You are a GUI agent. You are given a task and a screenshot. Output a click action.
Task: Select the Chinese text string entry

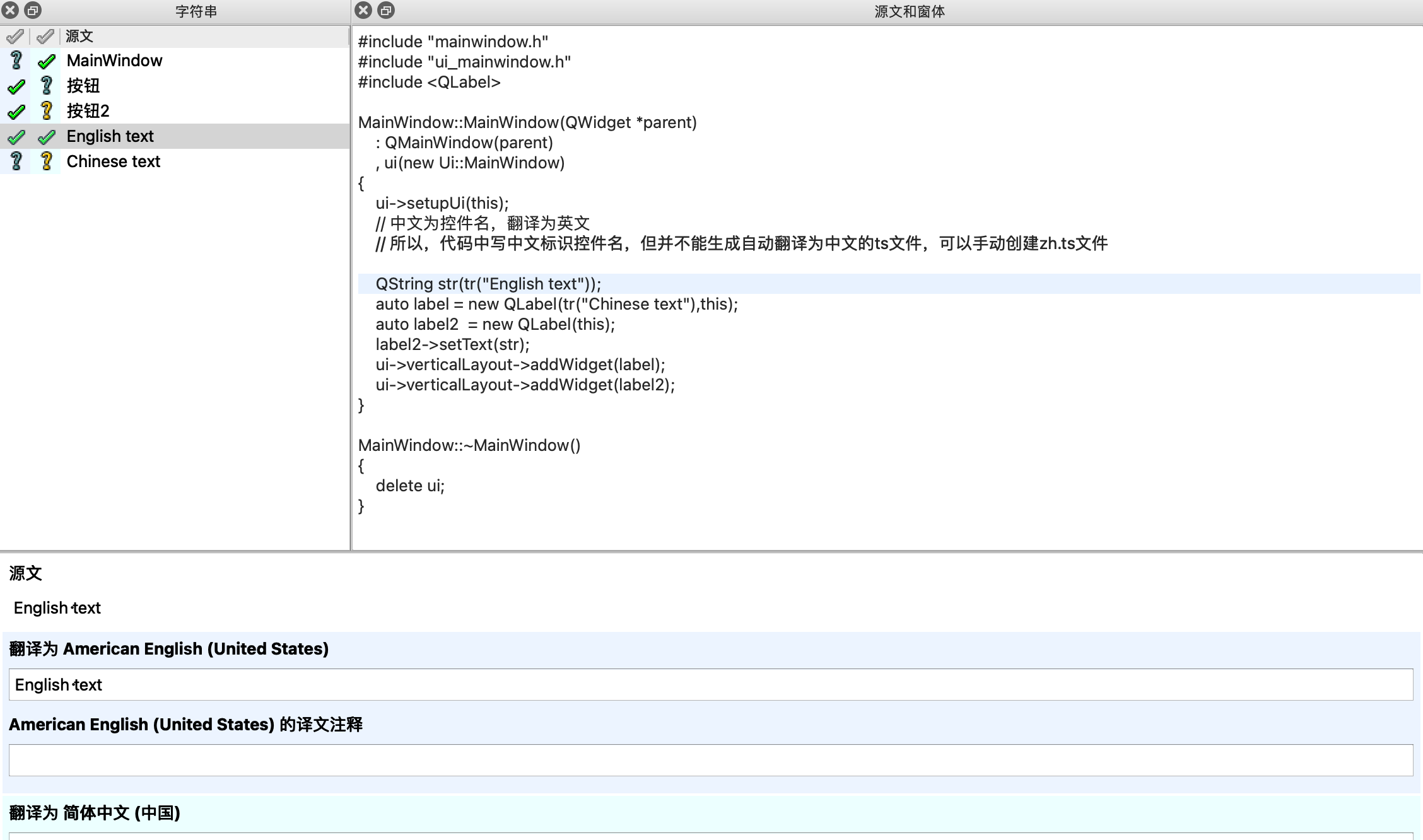114,161
